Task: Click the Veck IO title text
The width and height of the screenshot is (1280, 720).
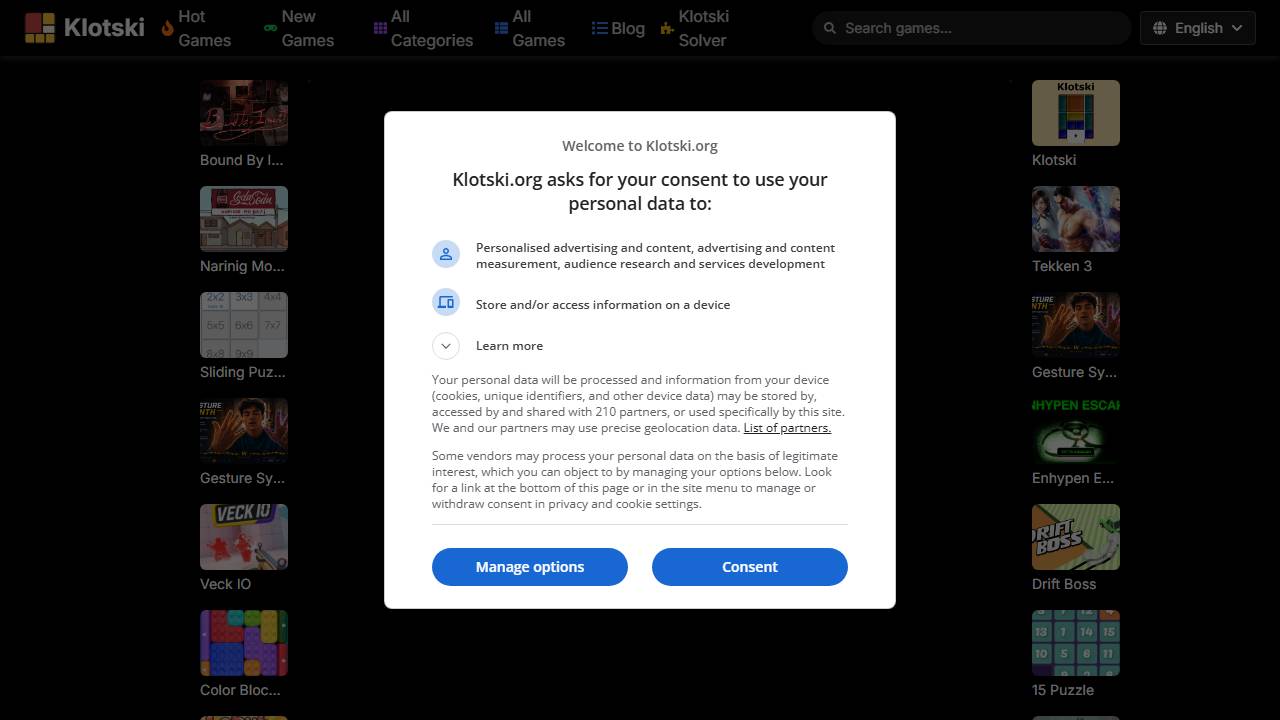Action: point(225,584)
